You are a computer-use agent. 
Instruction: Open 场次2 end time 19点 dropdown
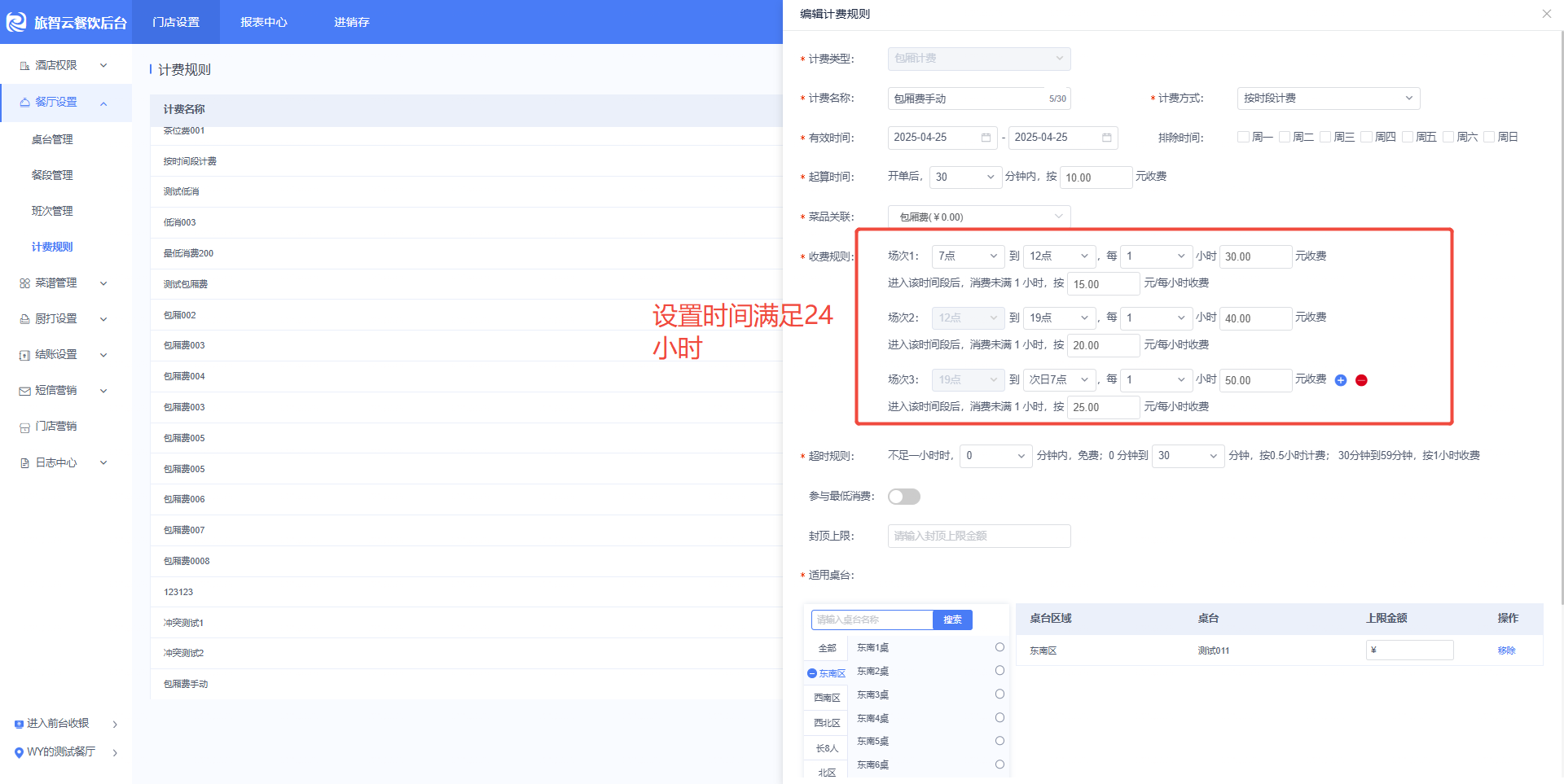1059,318
